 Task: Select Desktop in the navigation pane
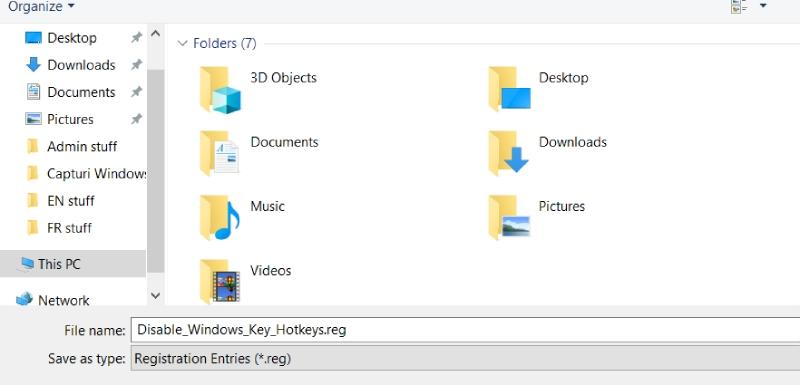click(x=72, y=38)
